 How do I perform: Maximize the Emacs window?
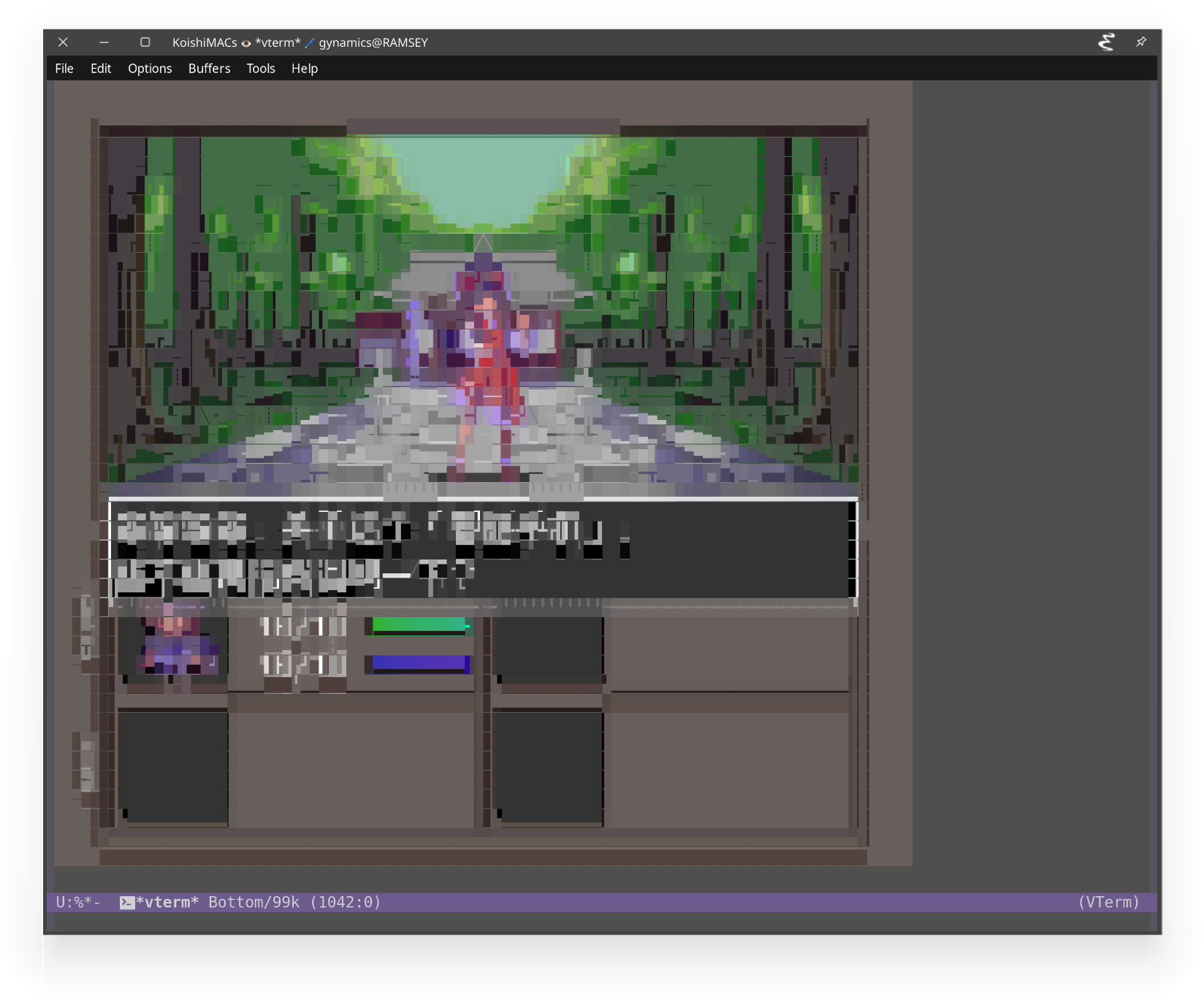(145, 42)
